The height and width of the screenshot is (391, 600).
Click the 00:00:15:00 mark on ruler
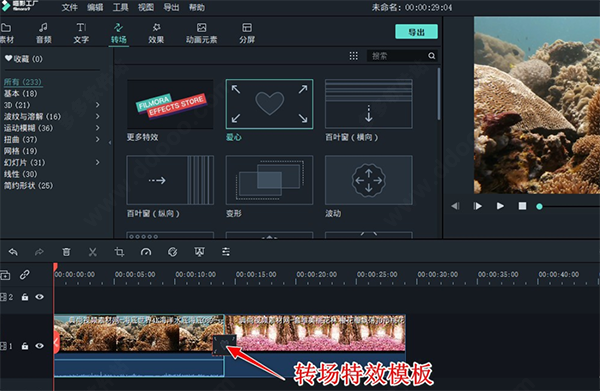tap(256, 274)
